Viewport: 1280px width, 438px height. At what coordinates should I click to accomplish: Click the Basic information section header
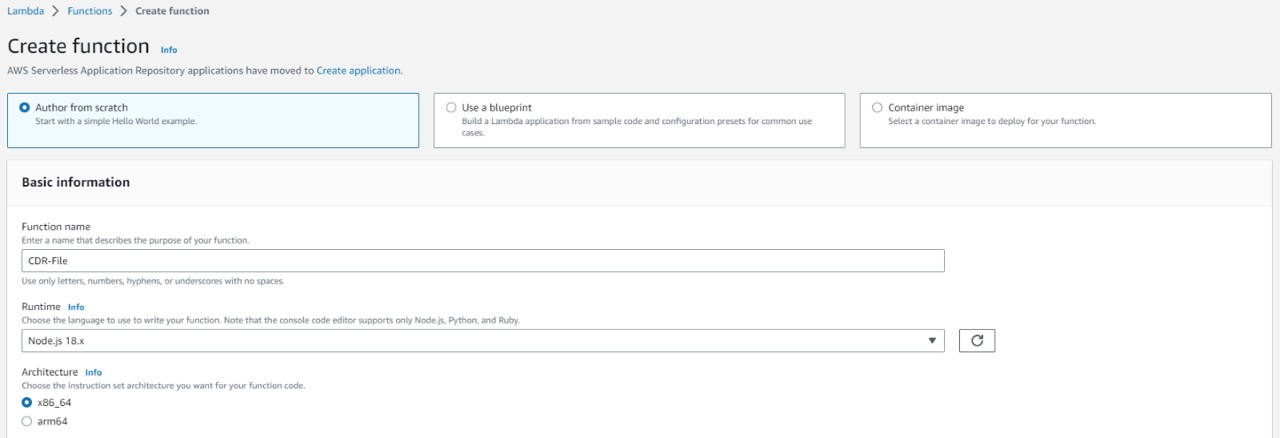76,182
